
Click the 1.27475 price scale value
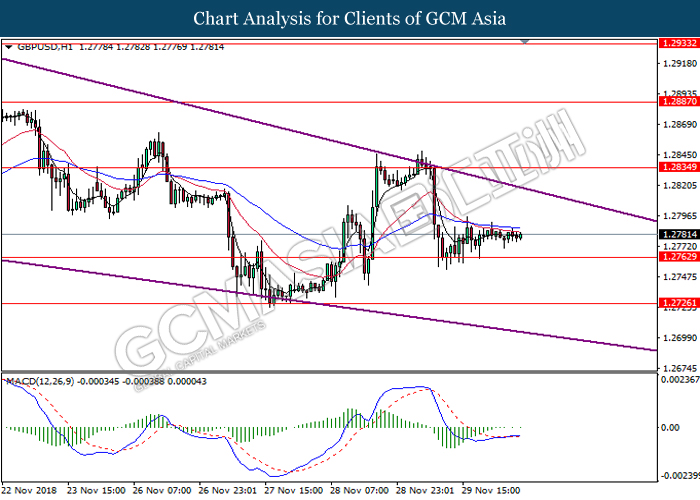tap(680, 277)
